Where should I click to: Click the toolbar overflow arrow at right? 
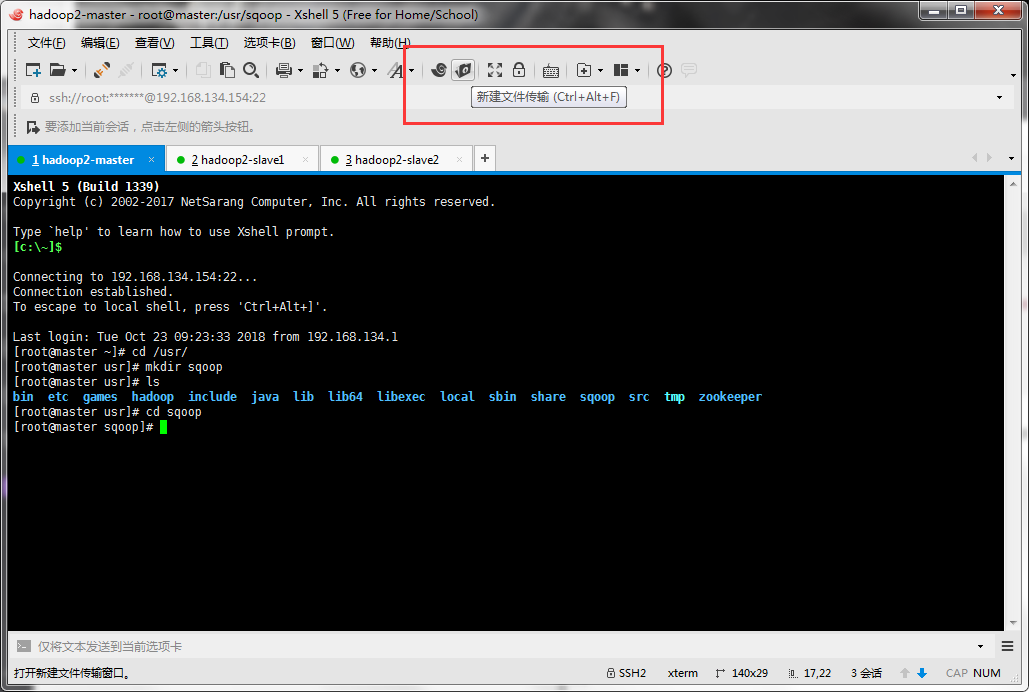[x=1013, y=76]
